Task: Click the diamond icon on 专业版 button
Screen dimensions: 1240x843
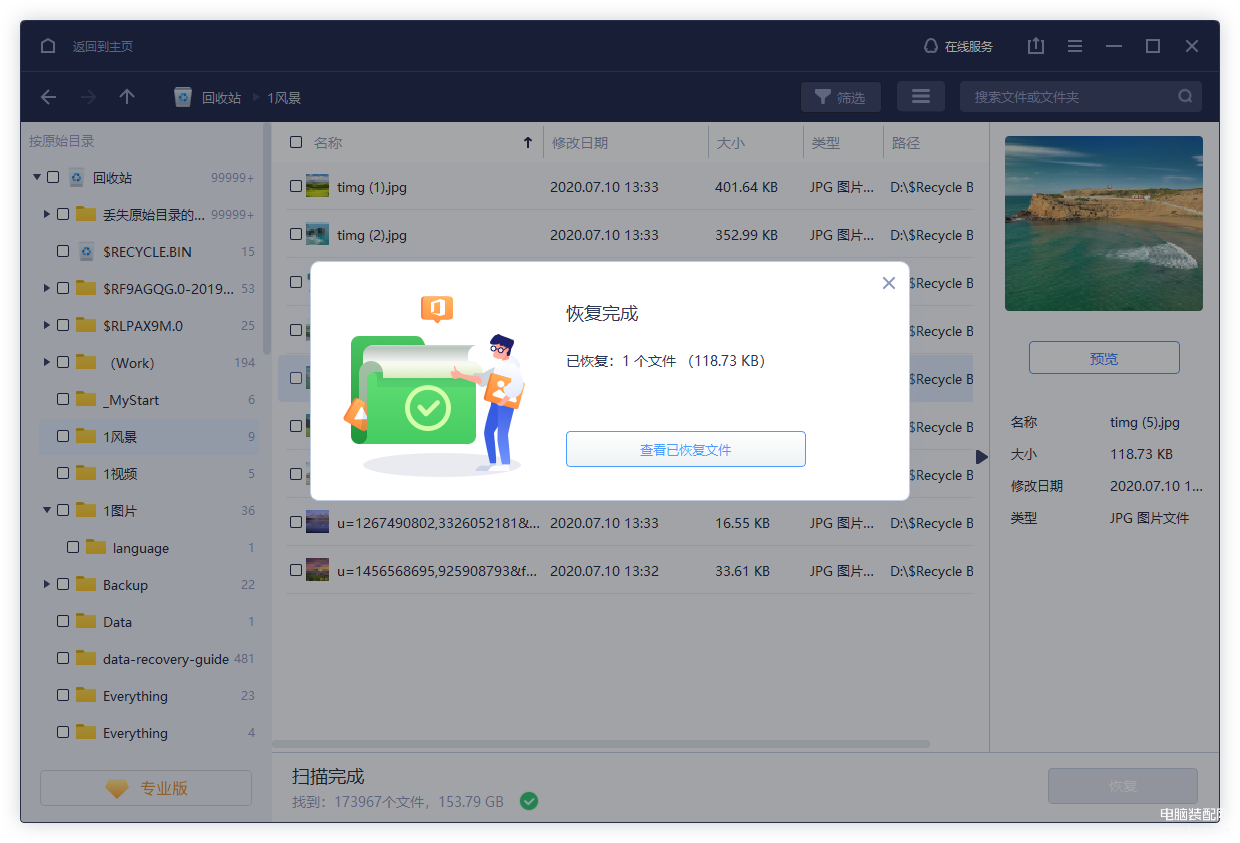Action: [x=117, y=788]
